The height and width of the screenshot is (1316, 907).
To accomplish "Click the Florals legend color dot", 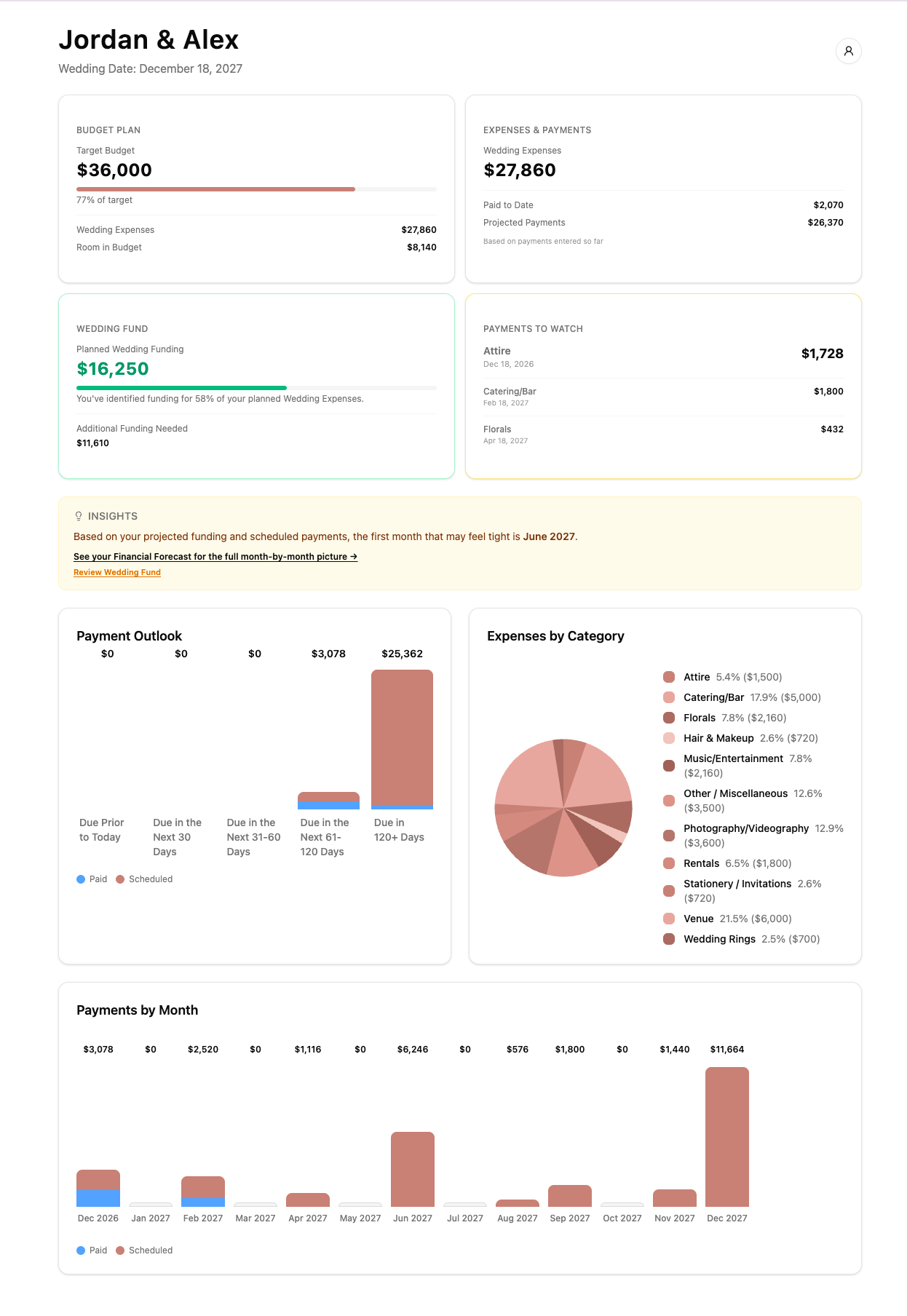I will [x=669, y=718].
